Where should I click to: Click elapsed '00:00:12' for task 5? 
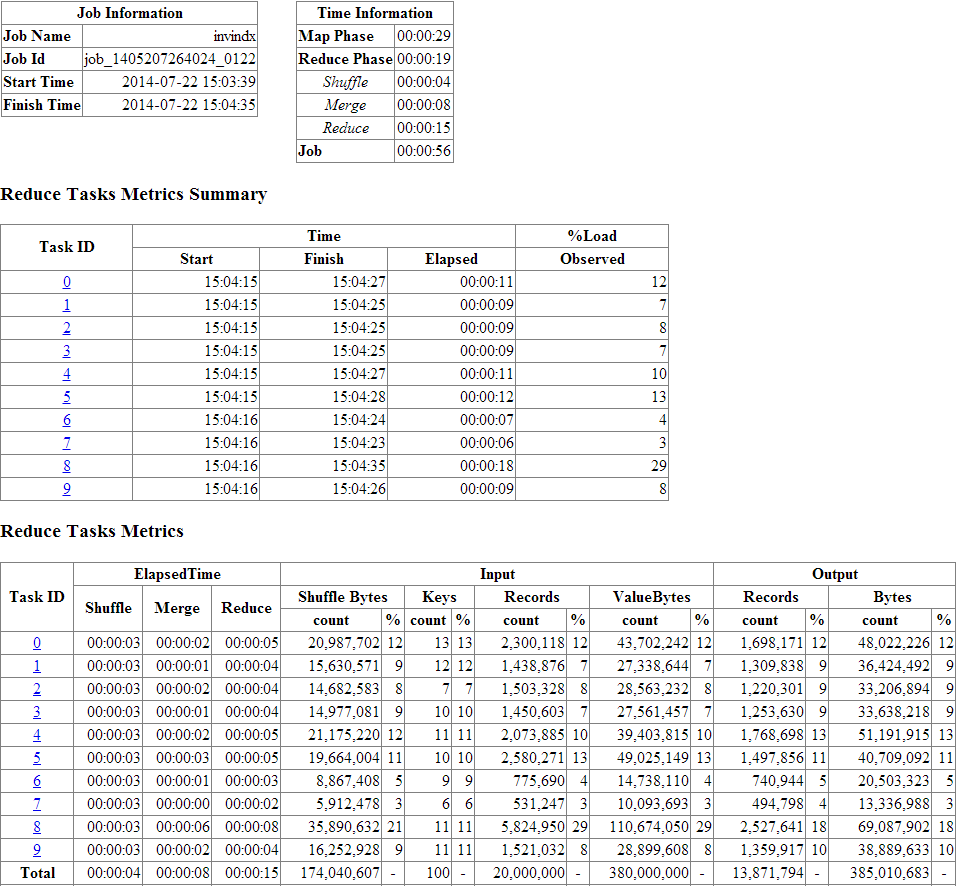point(487,397)
